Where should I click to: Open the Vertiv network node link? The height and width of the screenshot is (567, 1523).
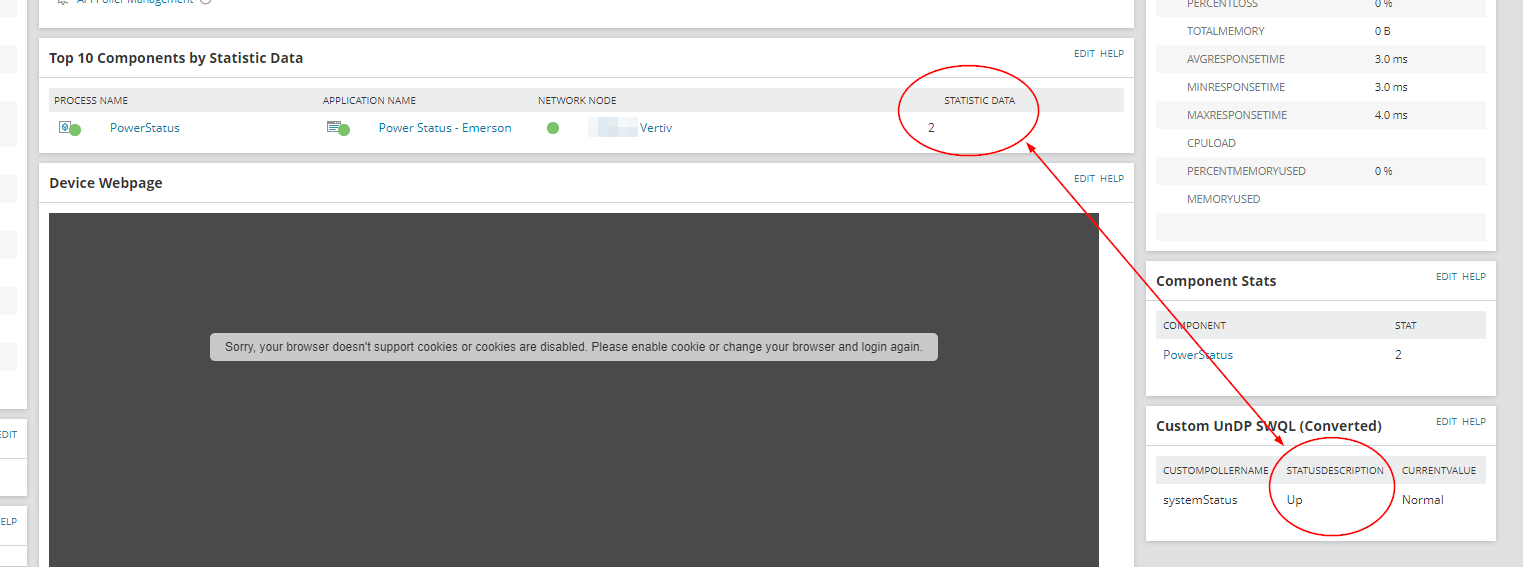coord(656,128)
